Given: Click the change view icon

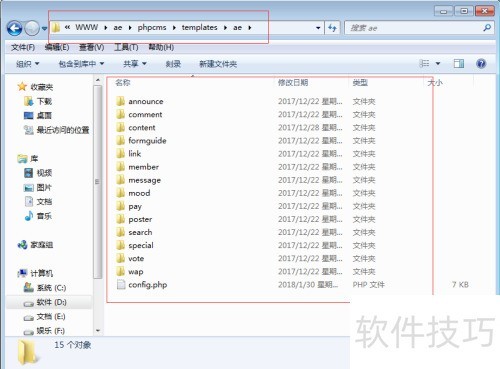Looking at the screenshot, I should pyautogui.click(x=424, y=63).
